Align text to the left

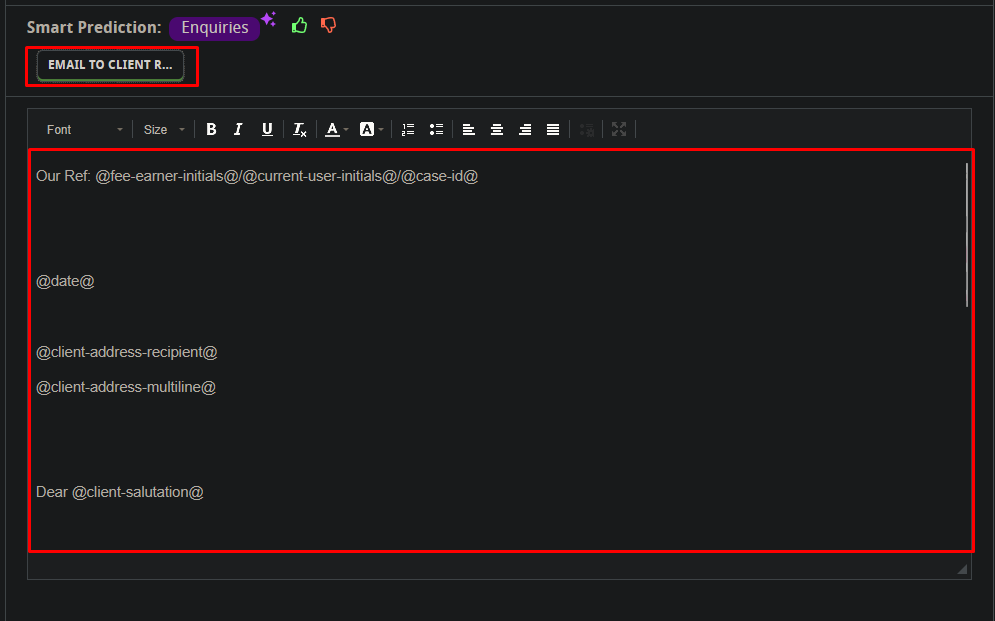point(468,129)
